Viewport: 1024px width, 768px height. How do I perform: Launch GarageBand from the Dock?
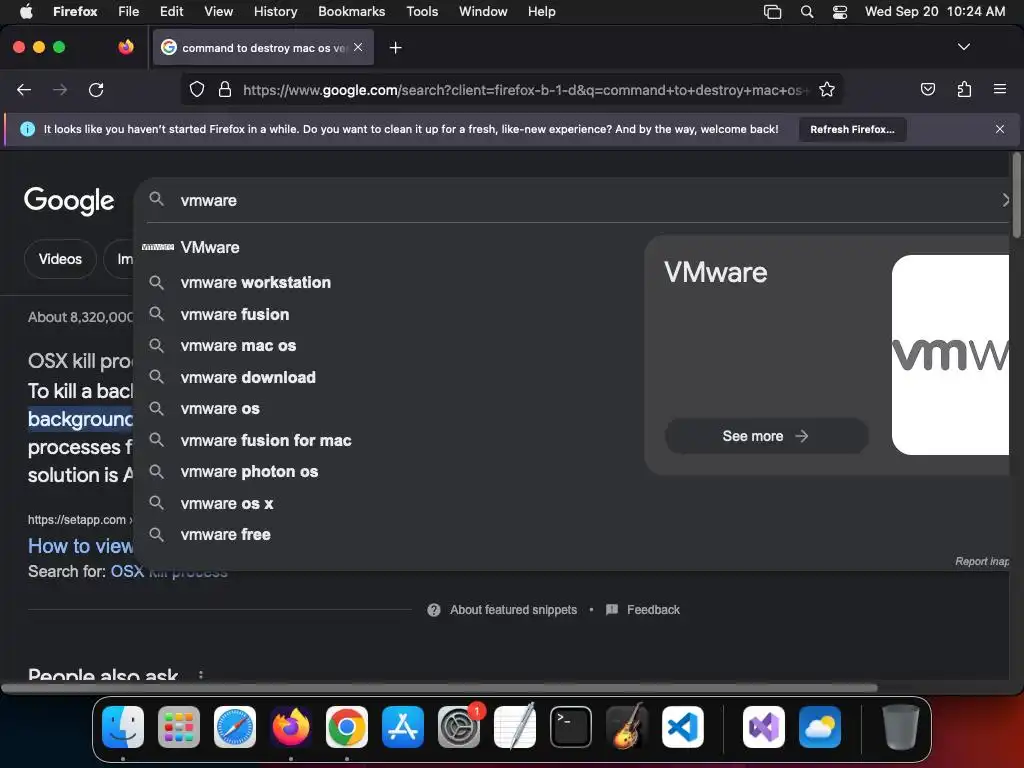pos(627,727)
